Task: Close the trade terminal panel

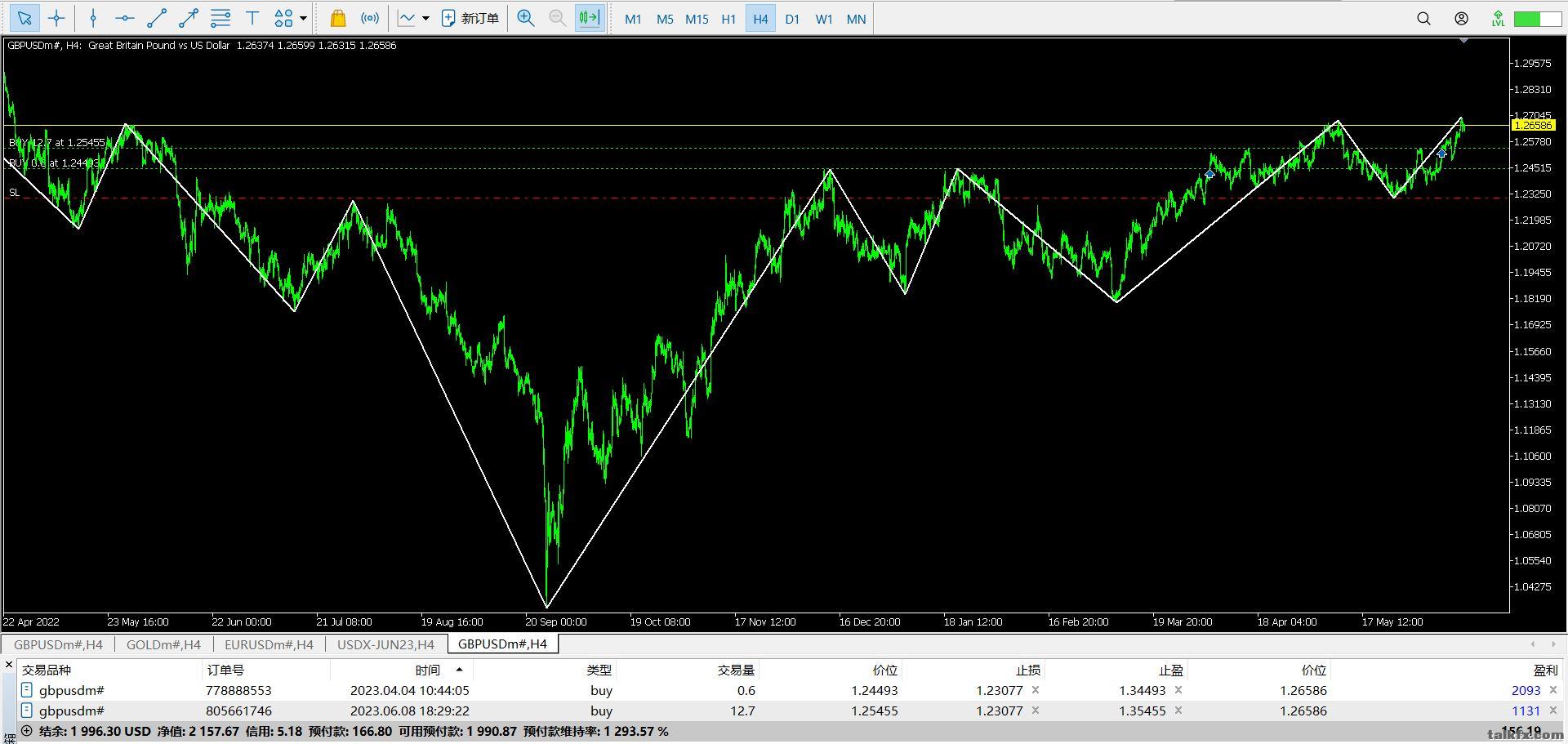Action: pyautogui.click(x=9, y=665)
